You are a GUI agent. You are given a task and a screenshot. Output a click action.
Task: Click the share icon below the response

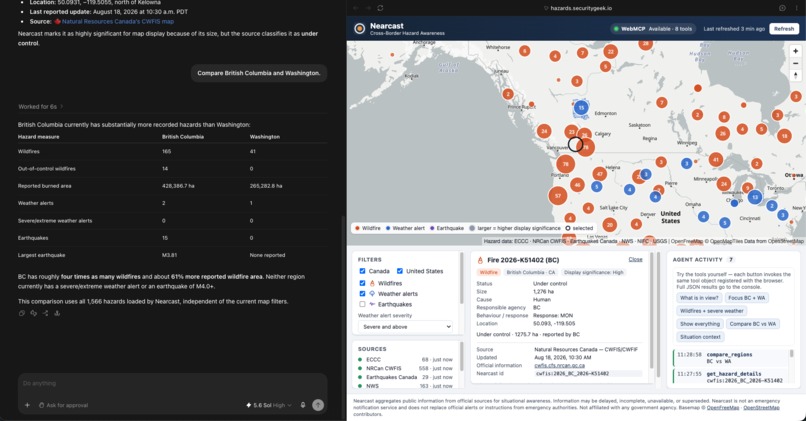45,313
